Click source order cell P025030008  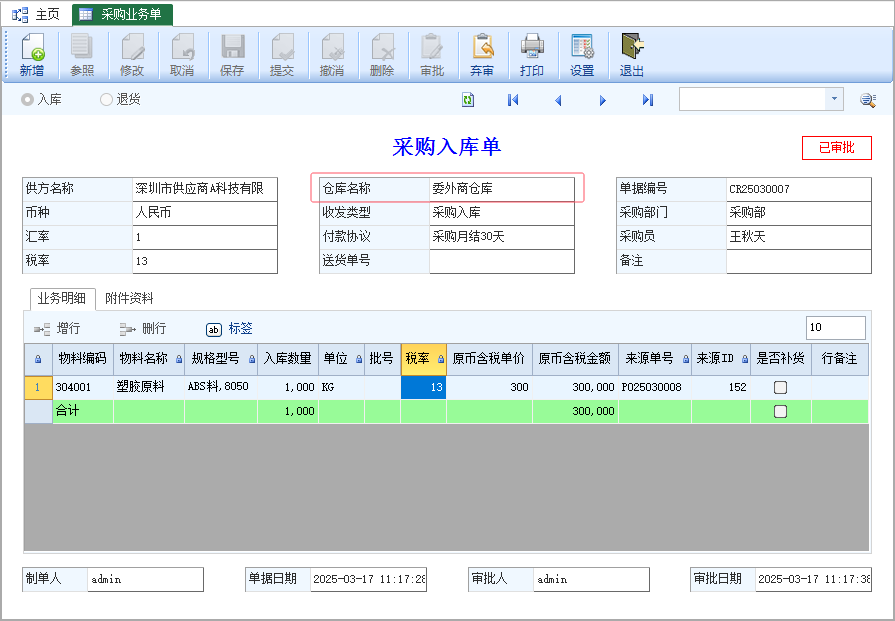(655, 388)
